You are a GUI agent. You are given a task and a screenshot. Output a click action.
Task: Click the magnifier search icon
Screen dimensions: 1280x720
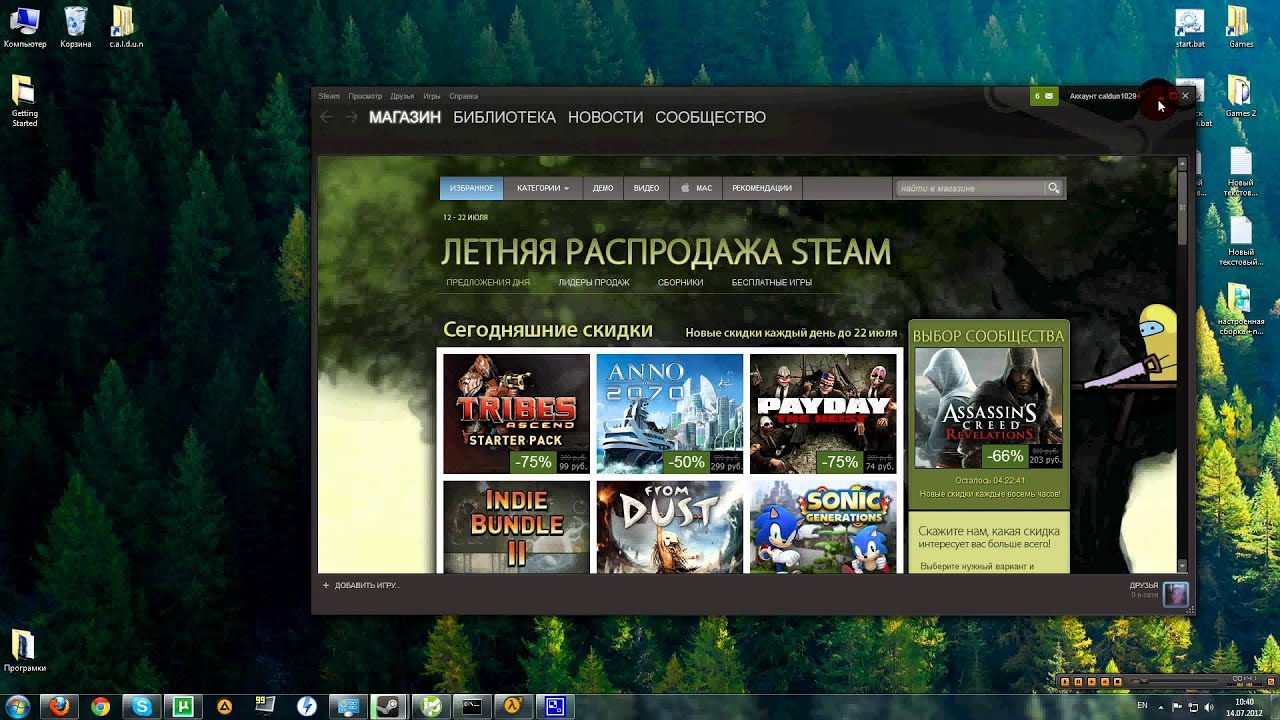coord(1053,188)
